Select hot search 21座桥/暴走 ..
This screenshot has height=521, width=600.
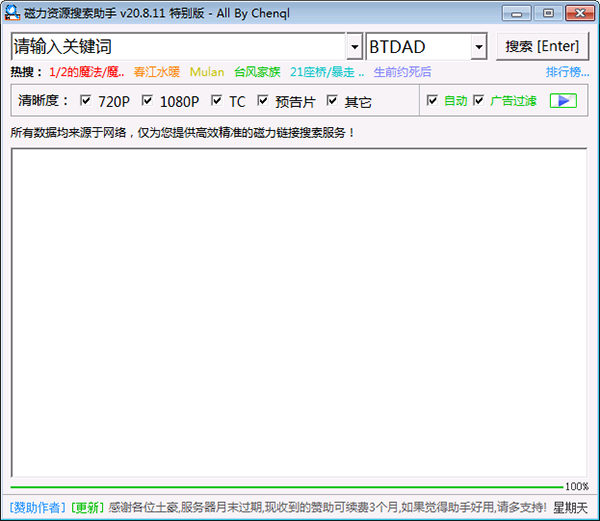click(x=327, y=72)
